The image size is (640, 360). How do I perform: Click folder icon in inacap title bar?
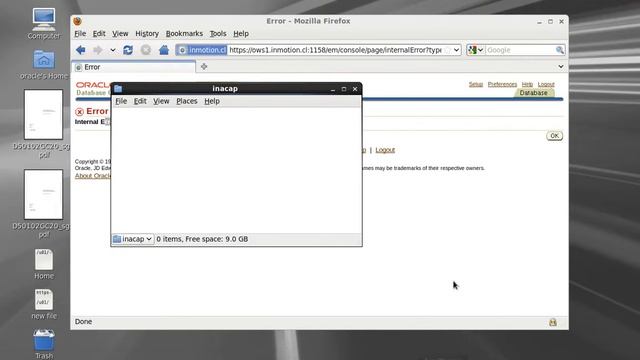118,89
